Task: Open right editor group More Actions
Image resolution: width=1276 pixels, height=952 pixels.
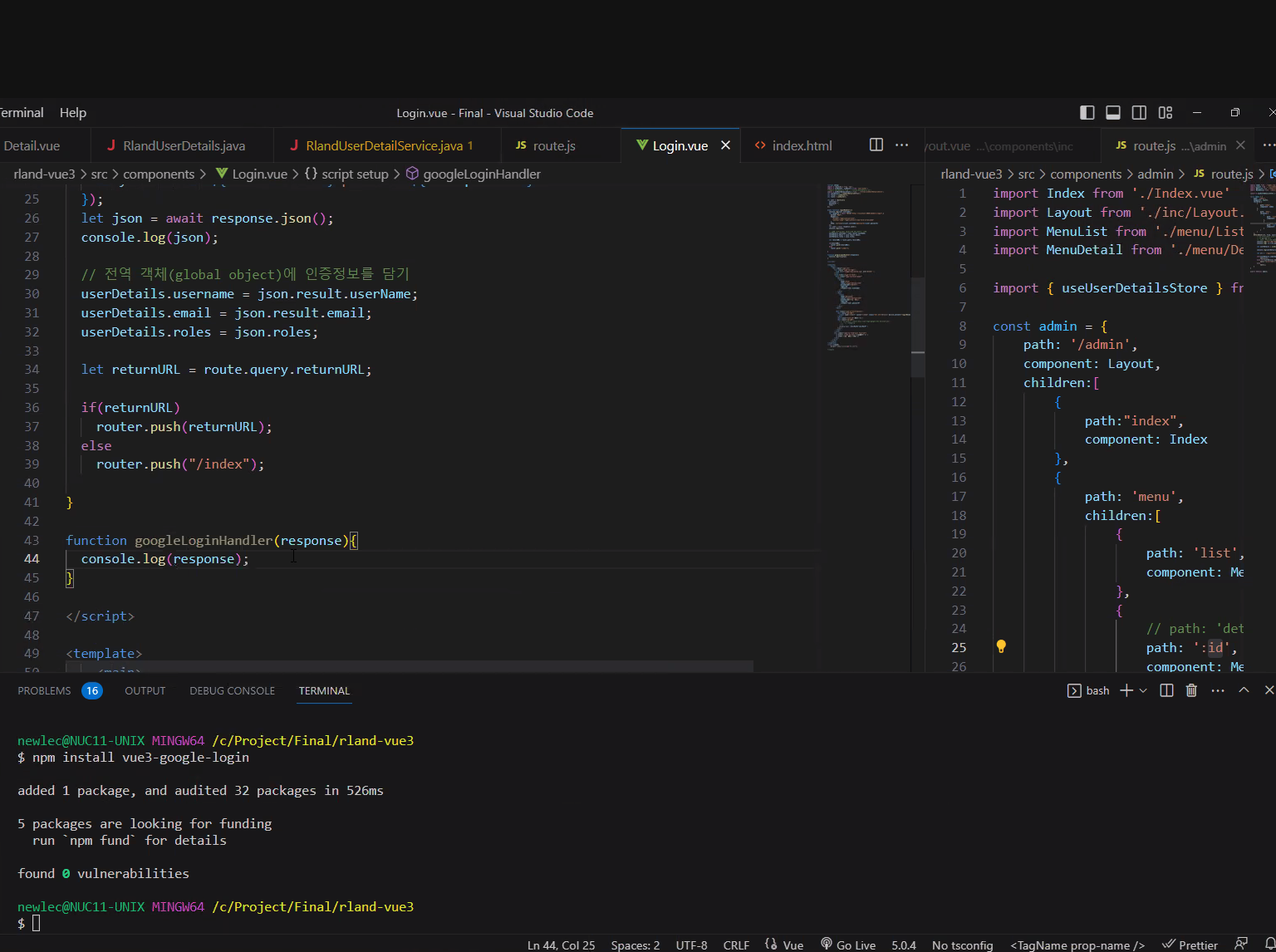Action: pos(1268,145)
